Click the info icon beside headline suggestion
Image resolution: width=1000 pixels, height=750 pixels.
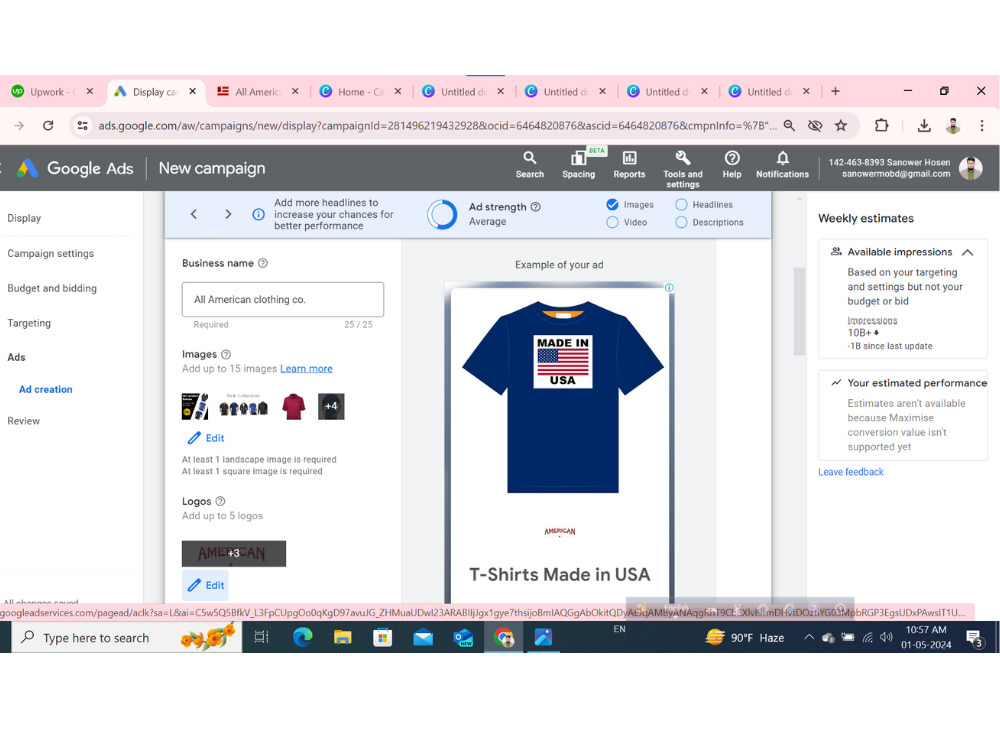click(x=258, y=214)
